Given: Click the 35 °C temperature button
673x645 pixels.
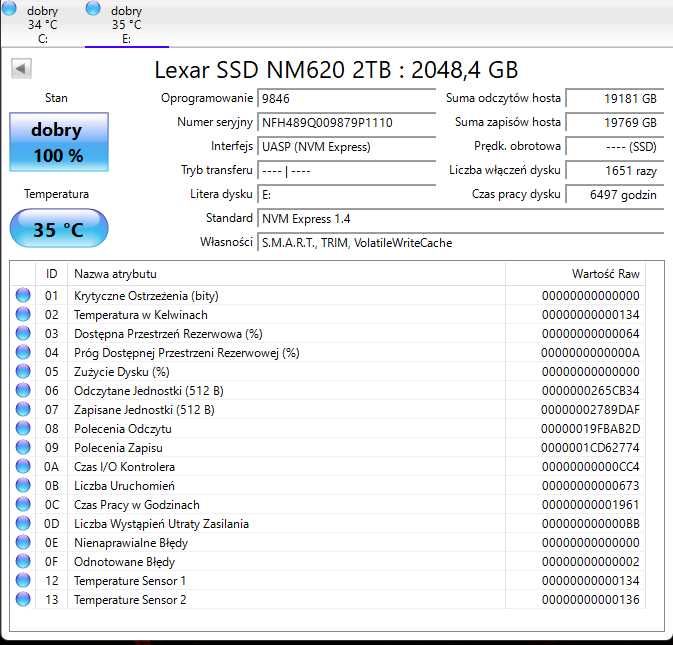Looking at the screenshot, I should pos(59,228).
